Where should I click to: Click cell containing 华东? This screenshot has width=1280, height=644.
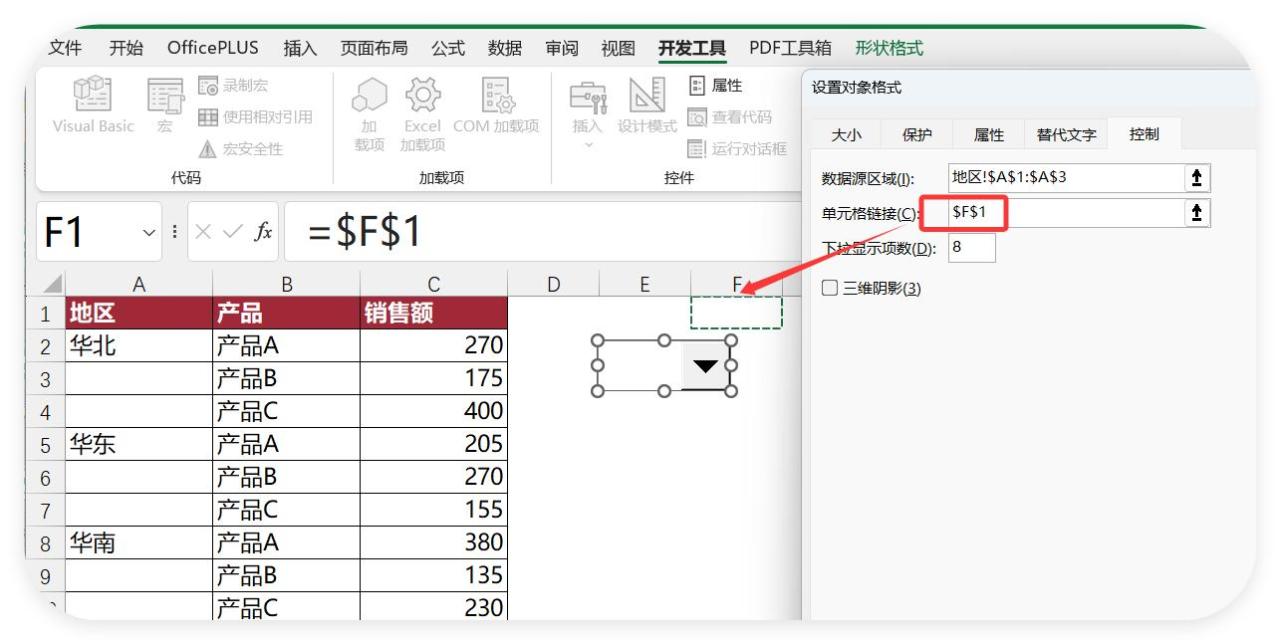click(x=139, y=445)
